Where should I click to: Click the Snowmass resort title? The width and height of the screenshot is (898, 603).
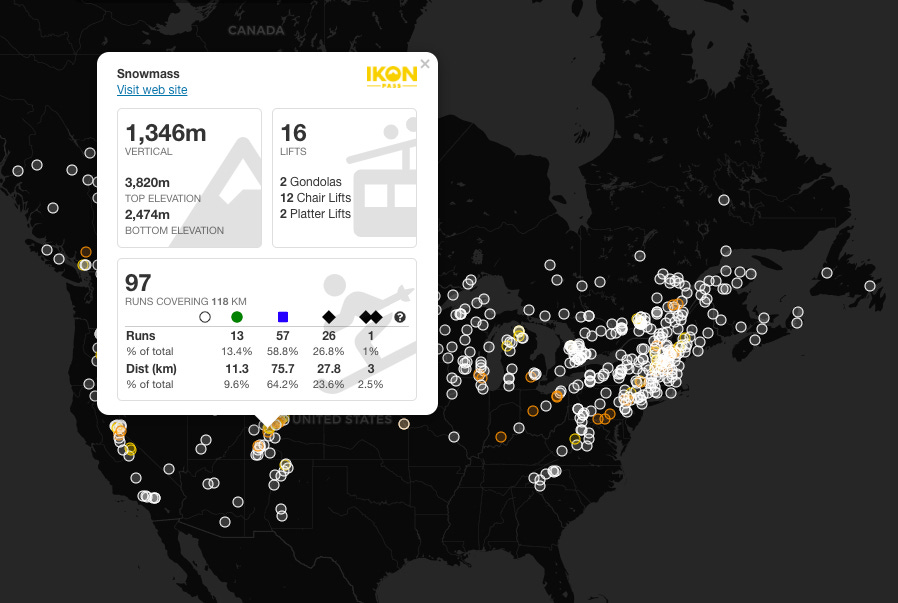pyautogui.click(x=148, y=74)
